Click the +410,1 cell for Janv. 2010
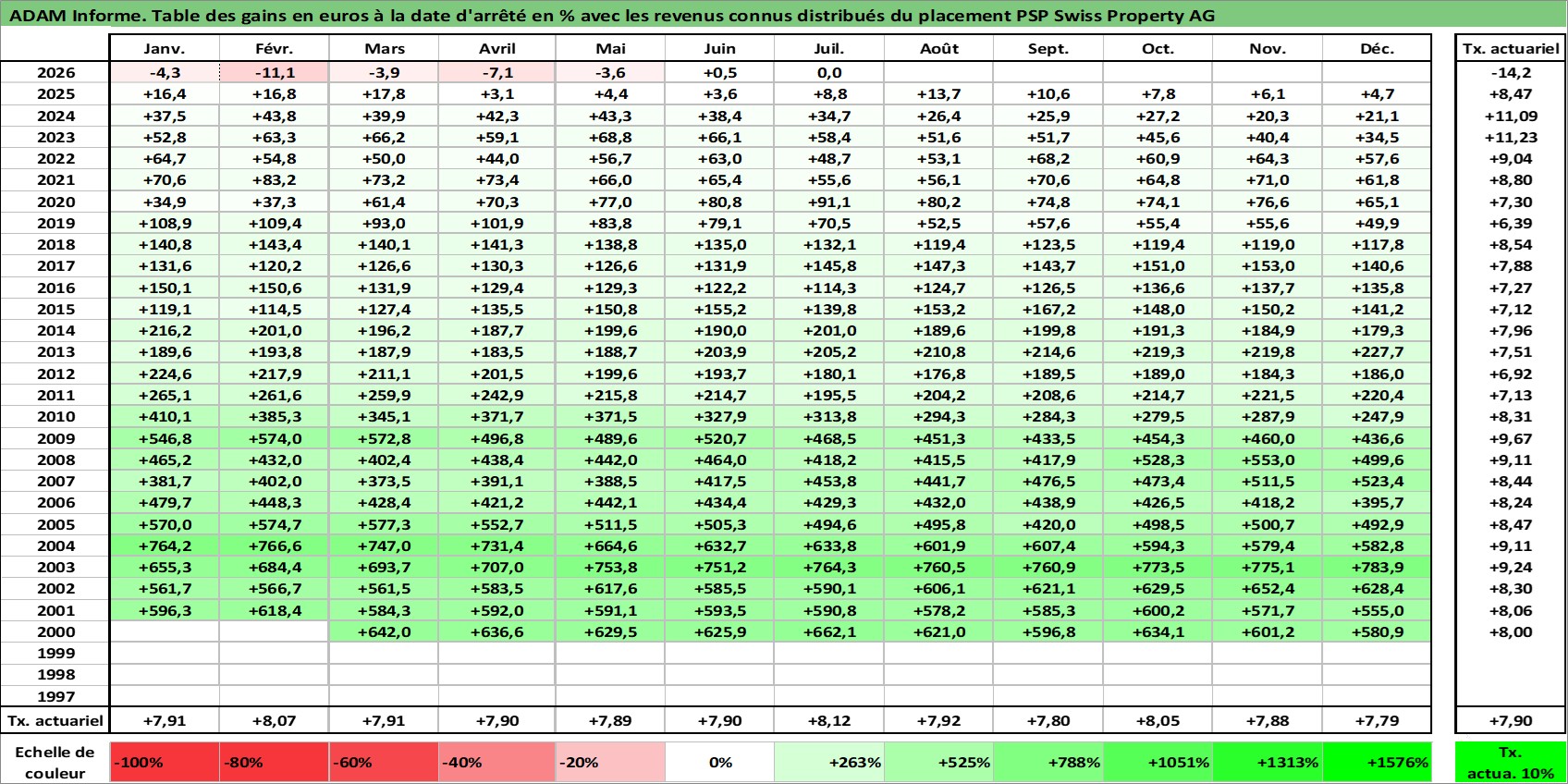Viewport: 1568px width, 784px height. click(165, 416)
